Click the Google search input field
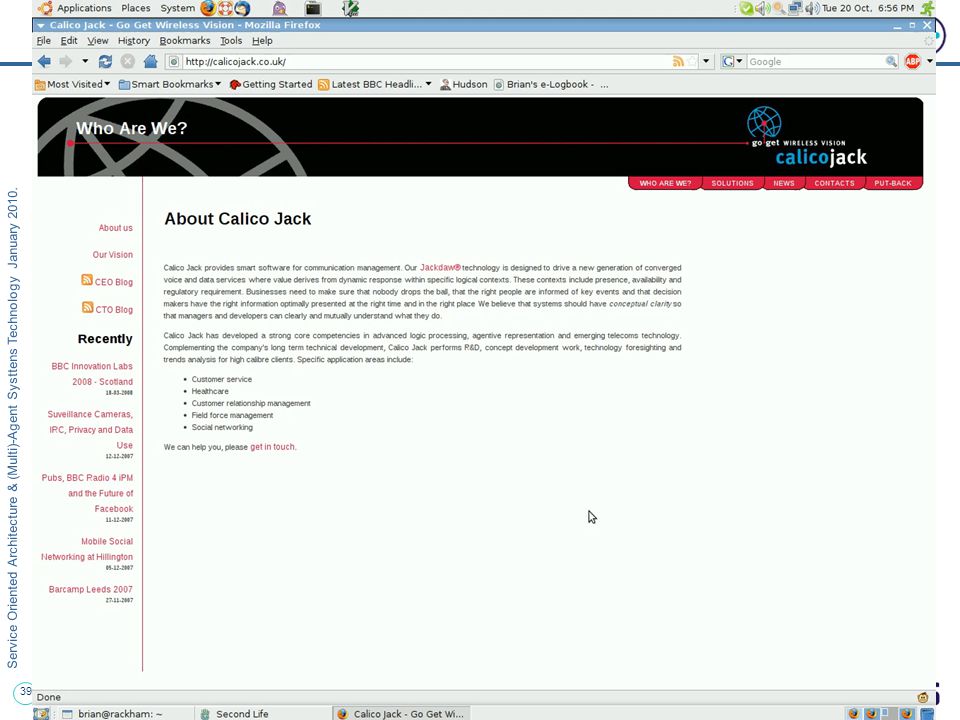This screenshot has height=720, width=960. [816, 62]
